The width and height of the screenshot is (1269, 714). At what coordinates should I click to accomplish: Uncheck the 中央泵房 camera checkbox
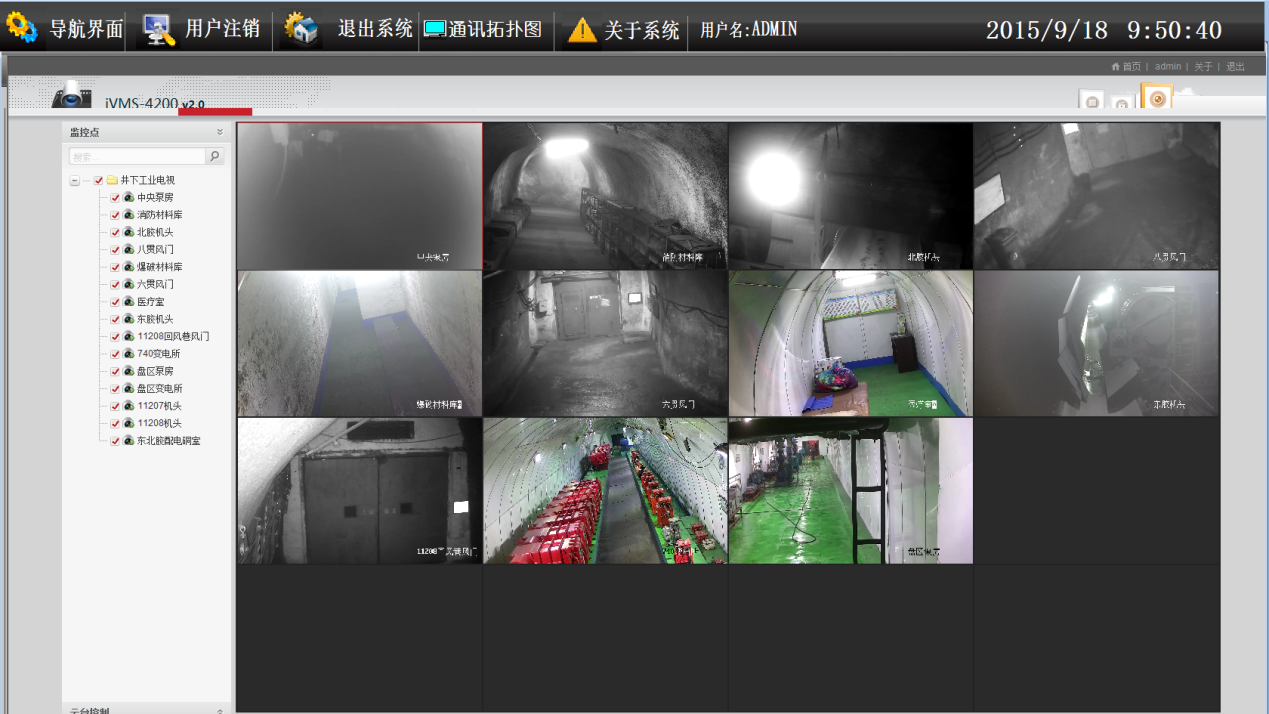[115, 198]
